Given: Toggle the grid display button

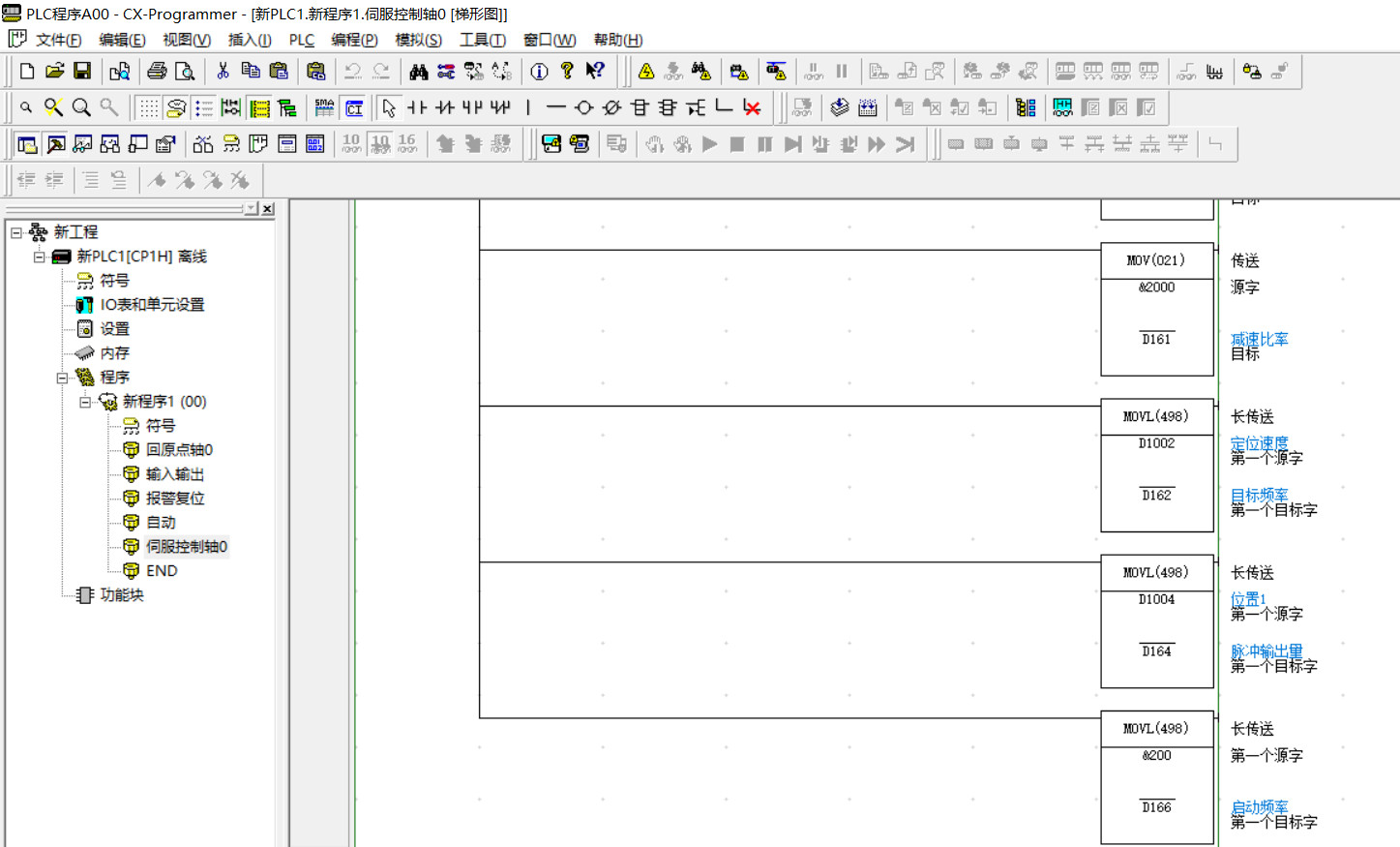Looking at the screenshot, I should click(x=148, y=107).
